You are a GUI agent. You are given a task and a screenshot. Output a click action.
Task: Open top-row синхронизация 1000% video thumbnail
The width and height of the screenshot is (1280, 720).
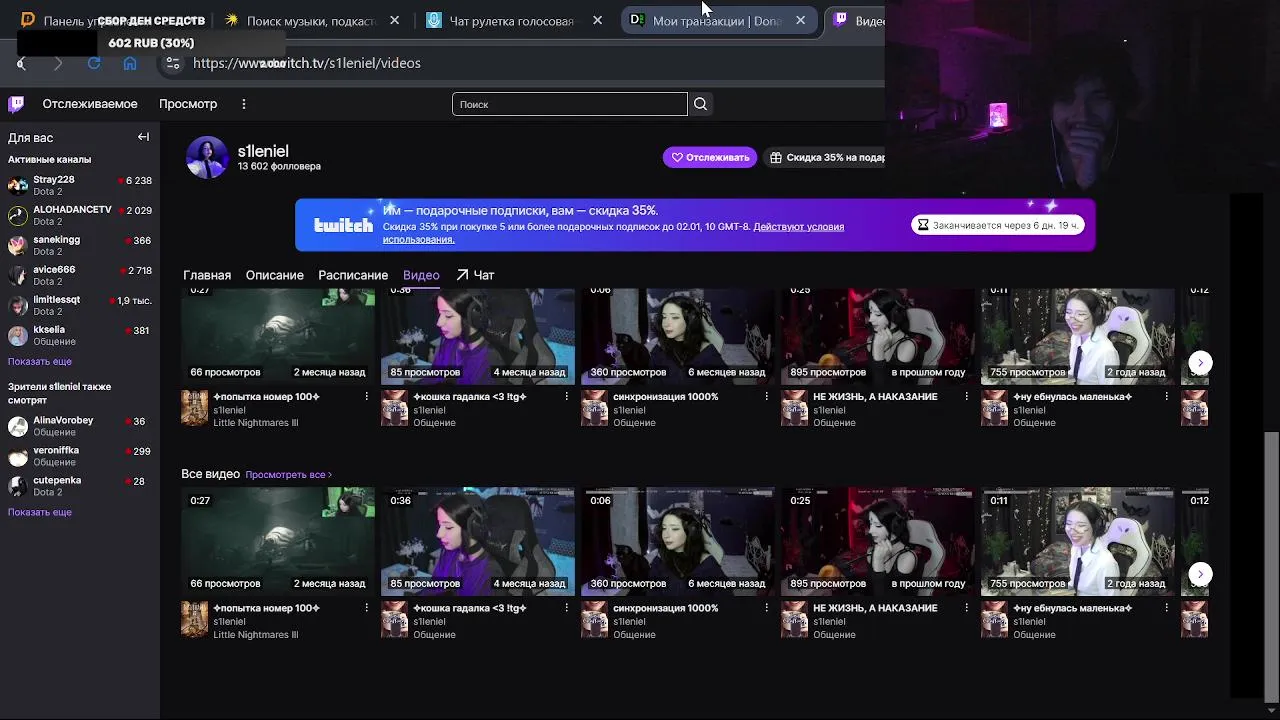point(678,336)
